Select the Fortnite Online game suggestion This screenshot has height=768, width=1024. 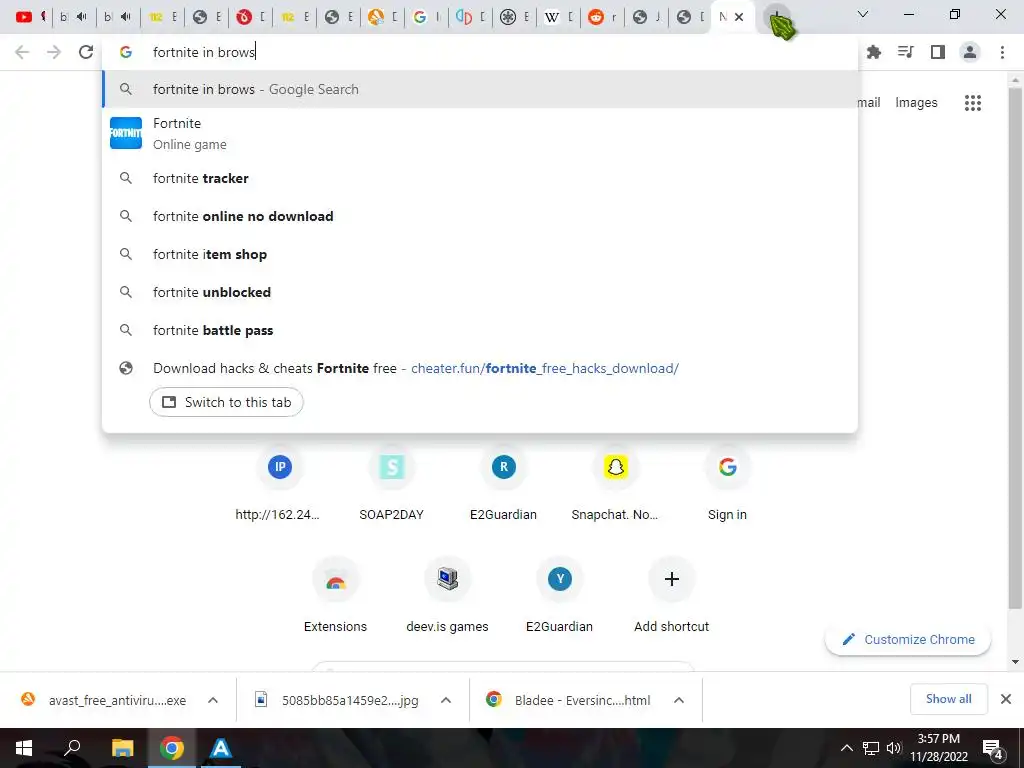point(480,133)
